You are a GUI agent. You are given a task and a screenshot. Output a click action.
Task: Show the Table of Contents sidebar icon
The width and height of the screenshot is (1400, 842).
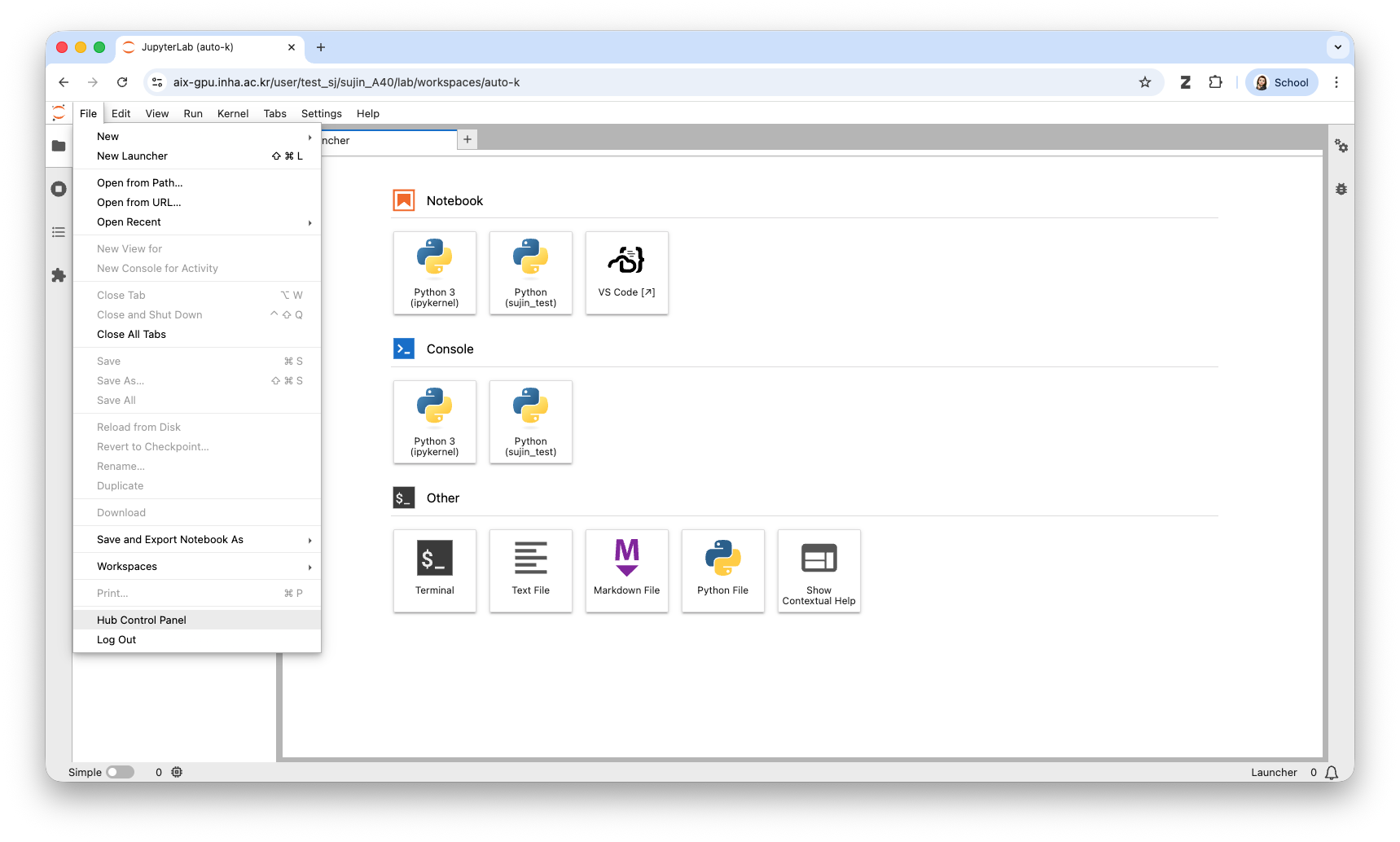coord(59,232)
